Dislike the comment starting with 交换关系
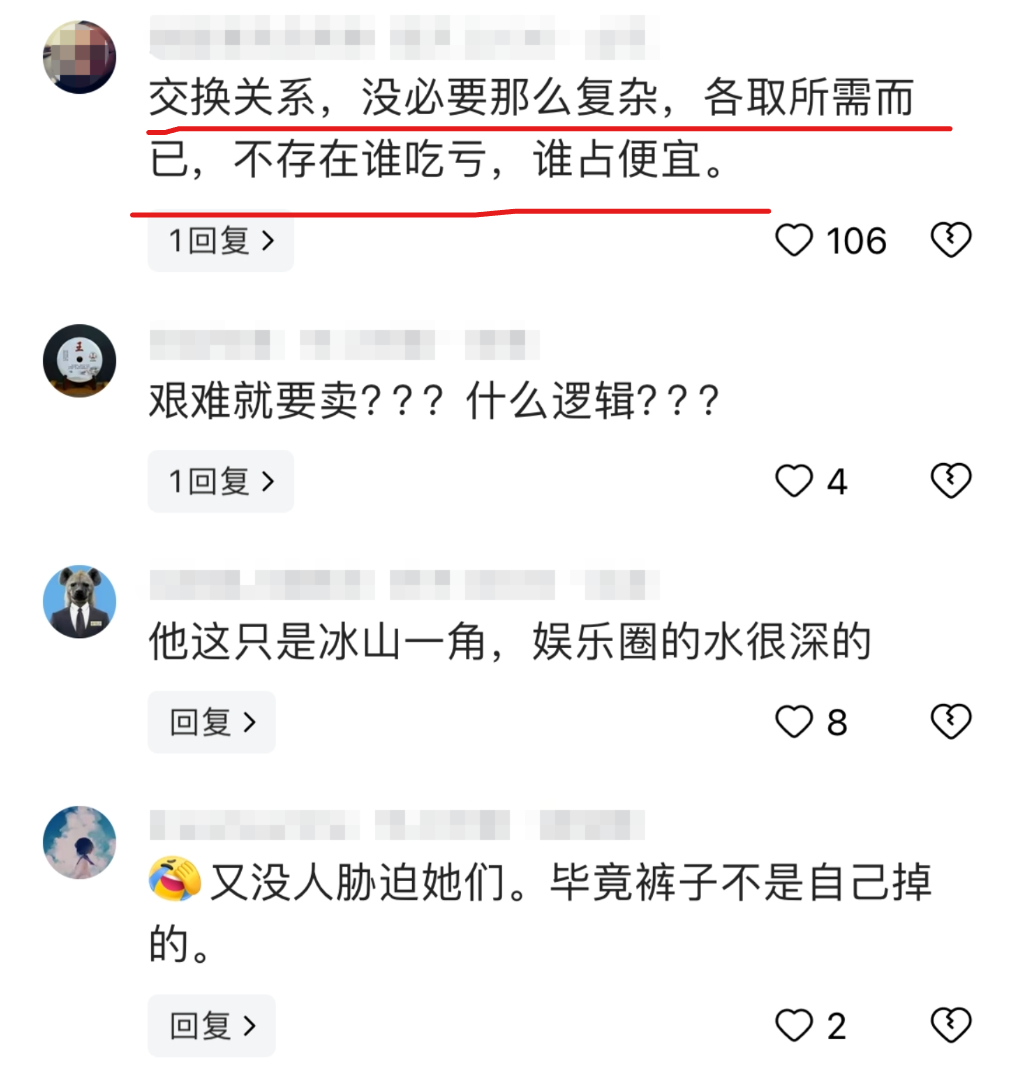The width and height of the screenshot is (1013, 1068). [x=950, y=240]
